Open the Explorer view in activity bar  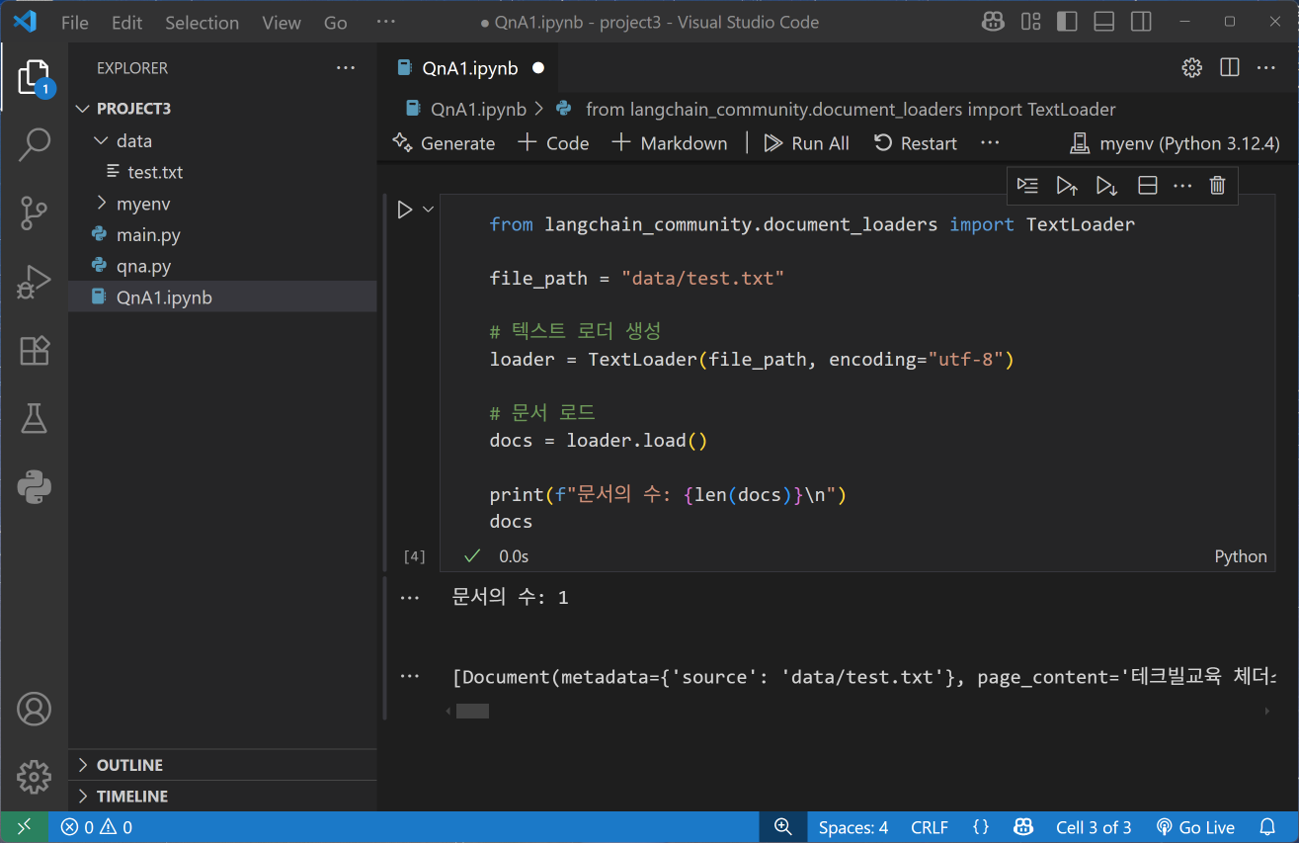34,78
